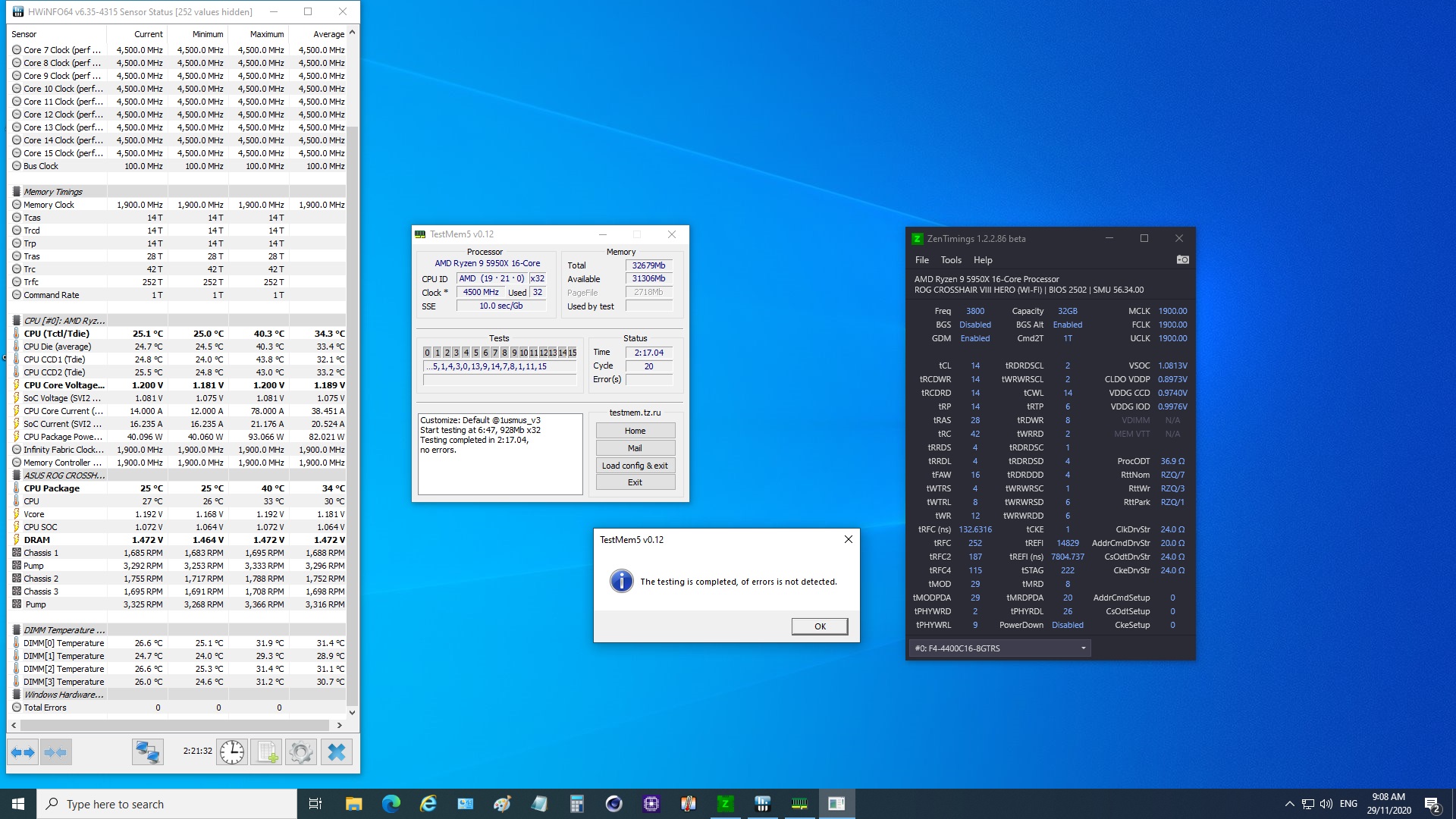1456x819 pixels.
Task: Open purple CPU-Z chip icon on taskbar
Action: click(x=651, y=804)
